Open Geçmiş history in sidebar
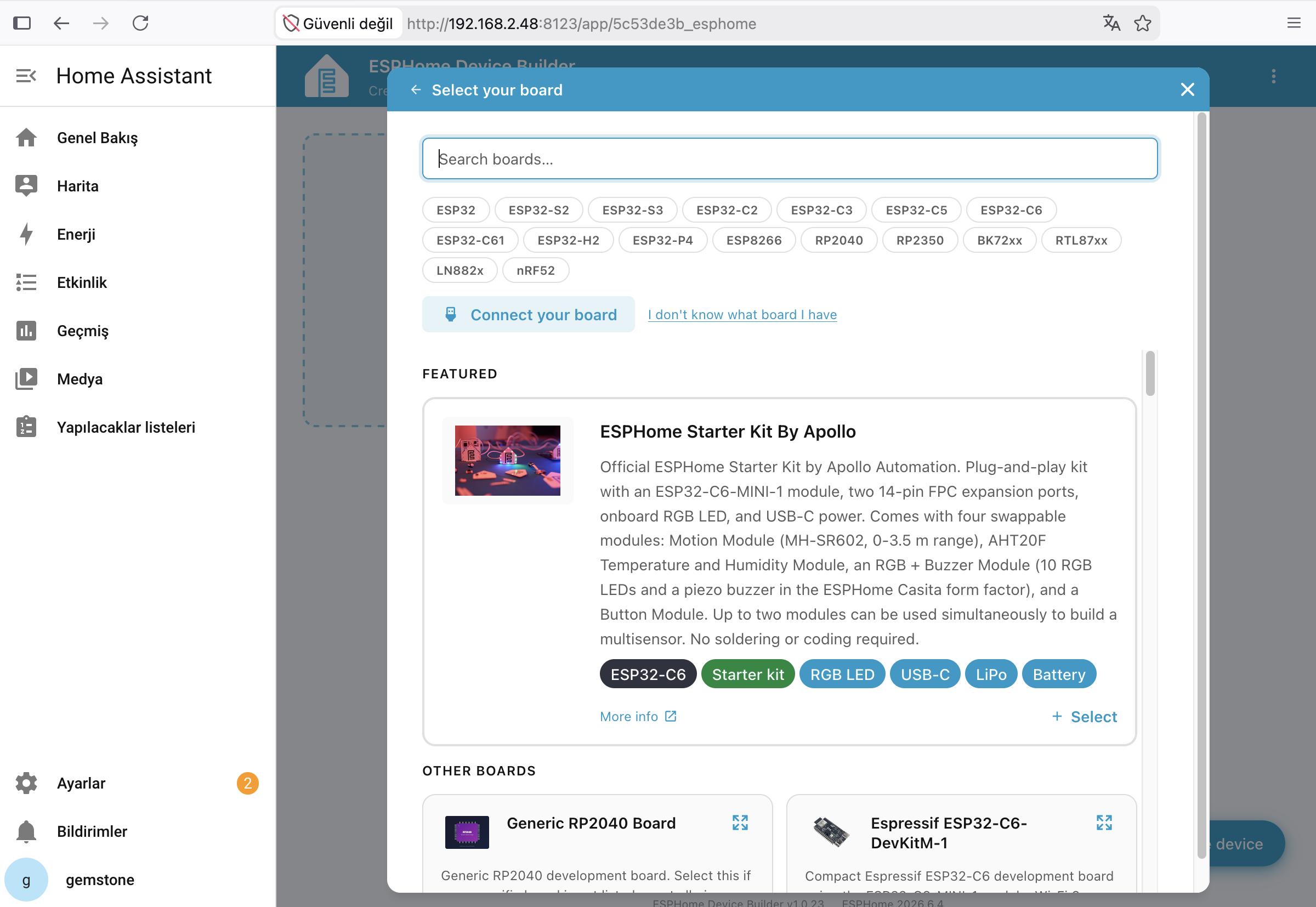Viewport: 1316px width, 907px height. [x=138, y=331]
